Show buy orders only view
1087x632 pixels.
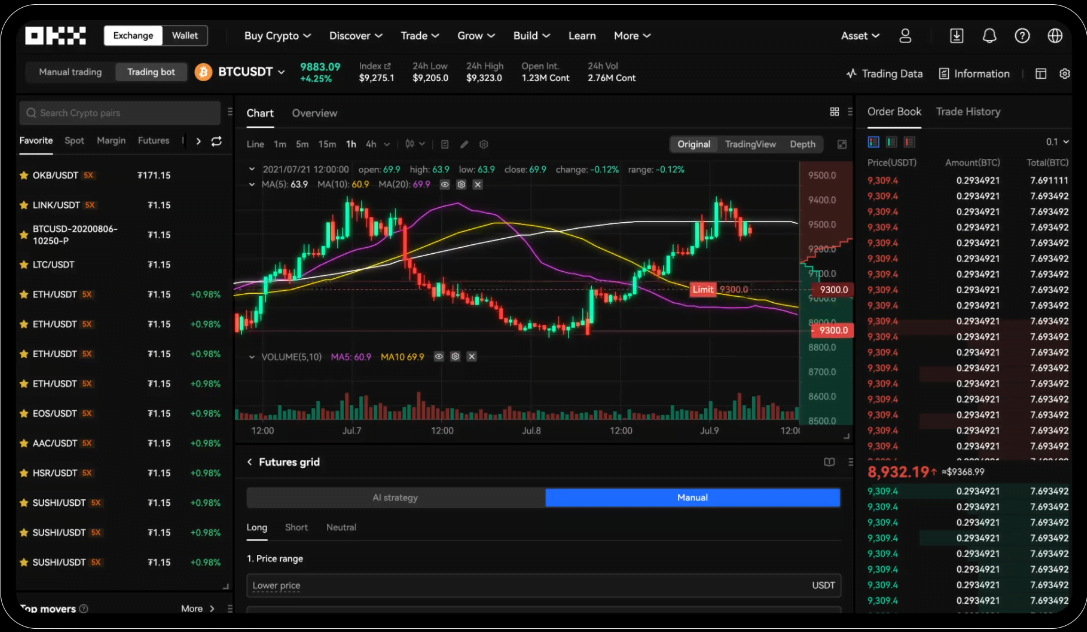pos(892,142)
